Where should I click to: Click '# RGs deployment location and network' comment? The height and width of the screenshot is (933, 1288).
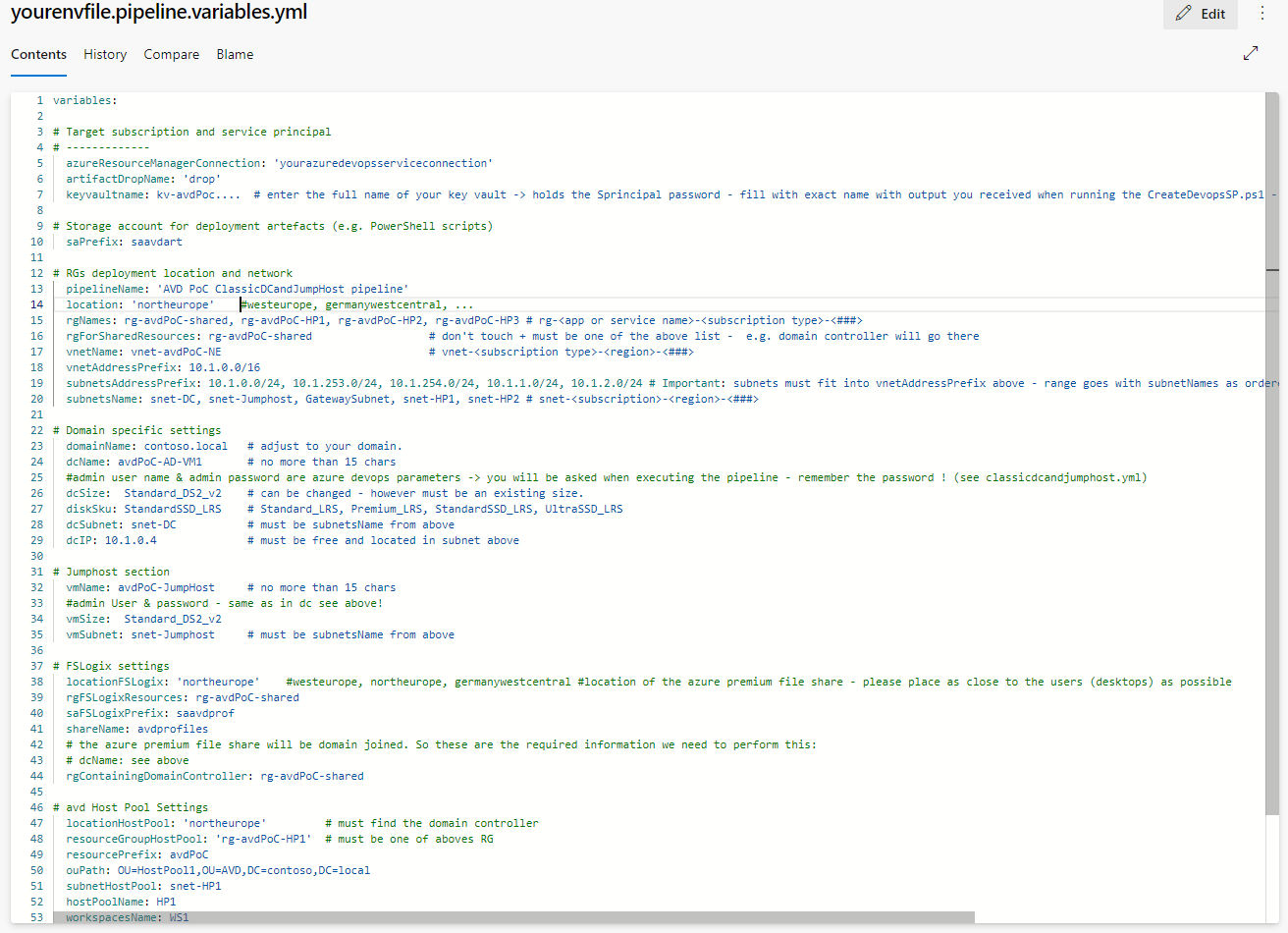click(173, 273)
